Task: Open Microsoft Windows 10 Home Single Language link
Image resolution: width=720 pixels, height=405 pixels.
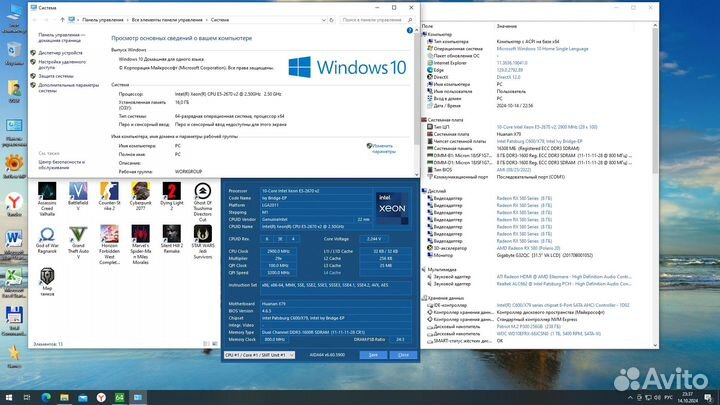Action: (x=542, y=49)
